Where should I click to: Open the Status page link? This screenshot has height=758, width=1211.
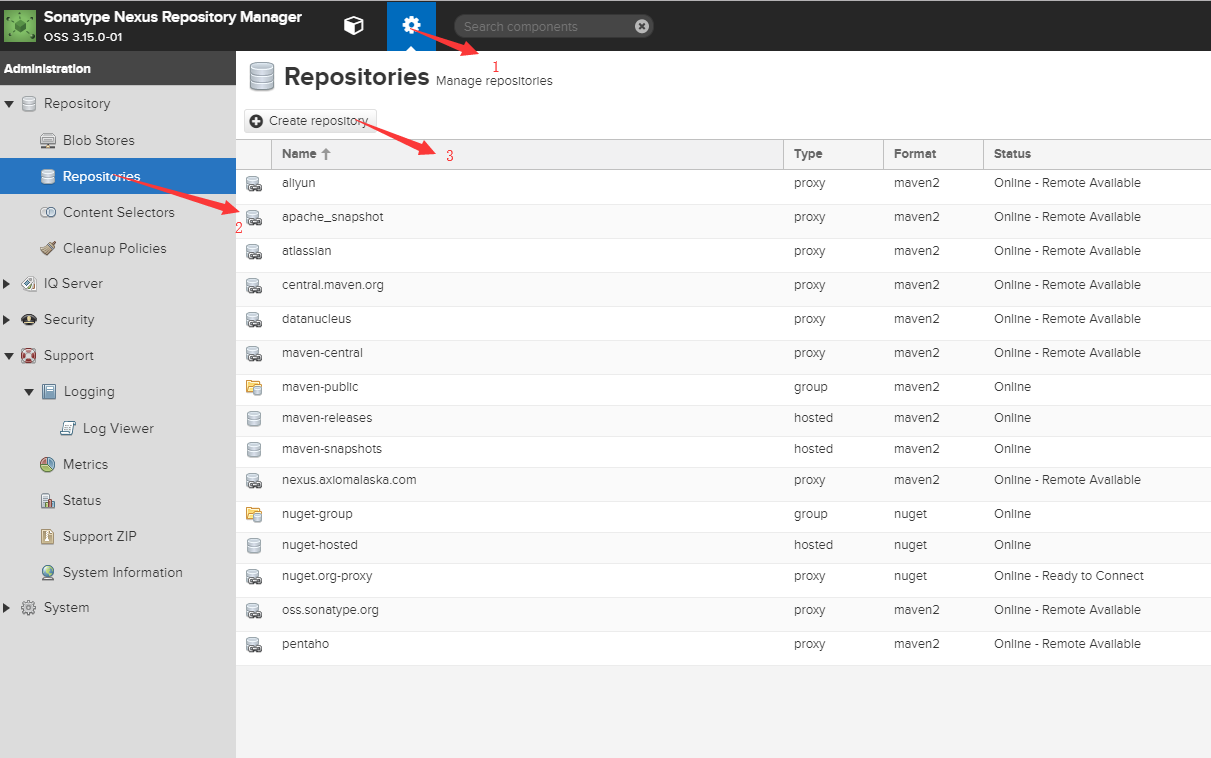point(82,500)
